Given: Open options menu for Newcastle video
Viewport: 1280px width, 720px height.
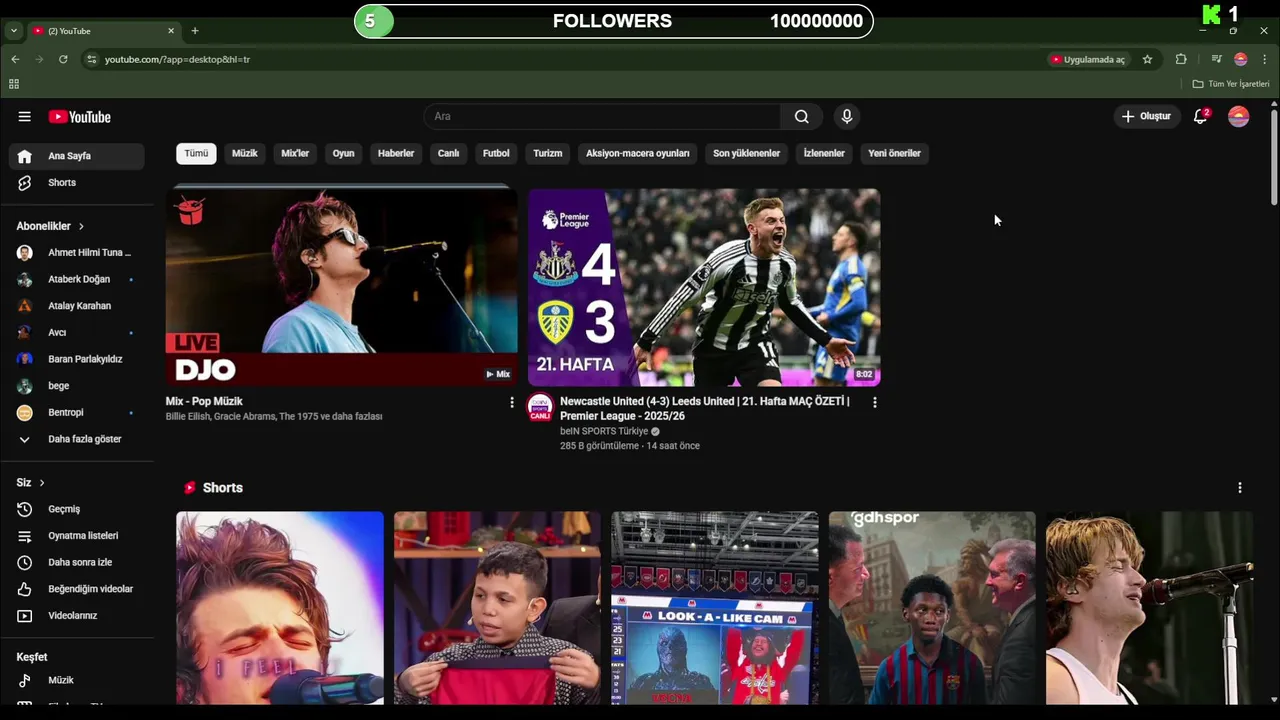Looking at the screenshot, I should coord(875,402).
